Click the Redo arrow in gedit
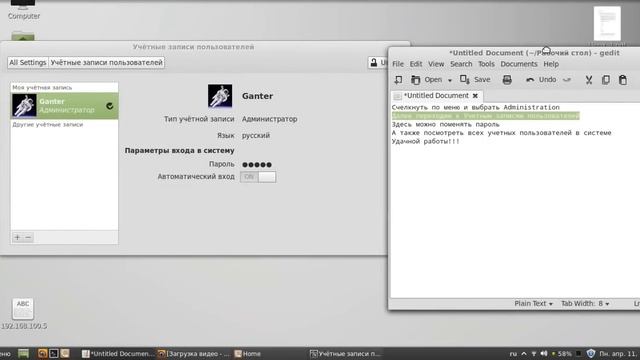The width and height of the screenshot is (640, 360). click(567, 80)
